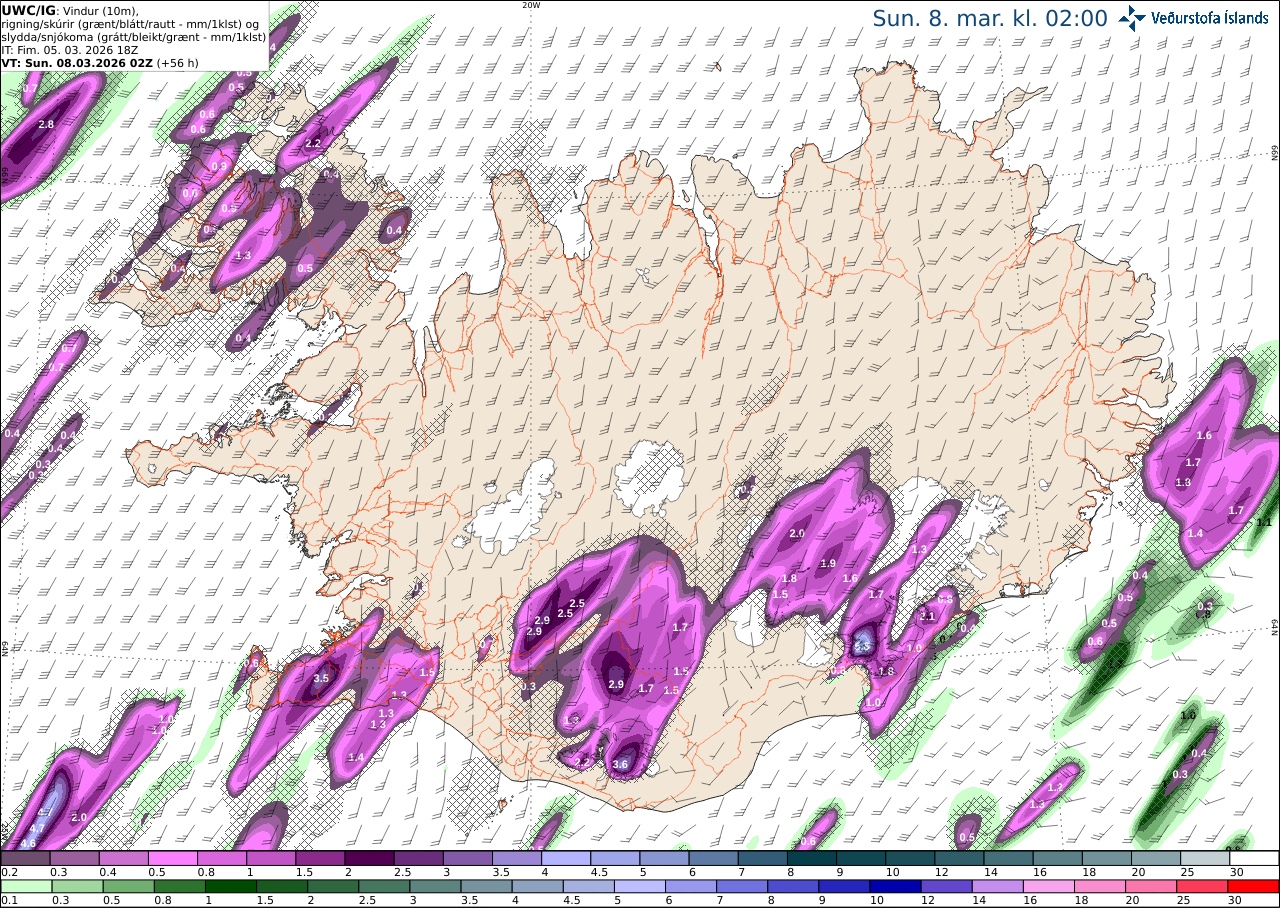Select the snow legend swatch labeled 12
Viewport: 1280px width, 908px height.
point(960,858)
